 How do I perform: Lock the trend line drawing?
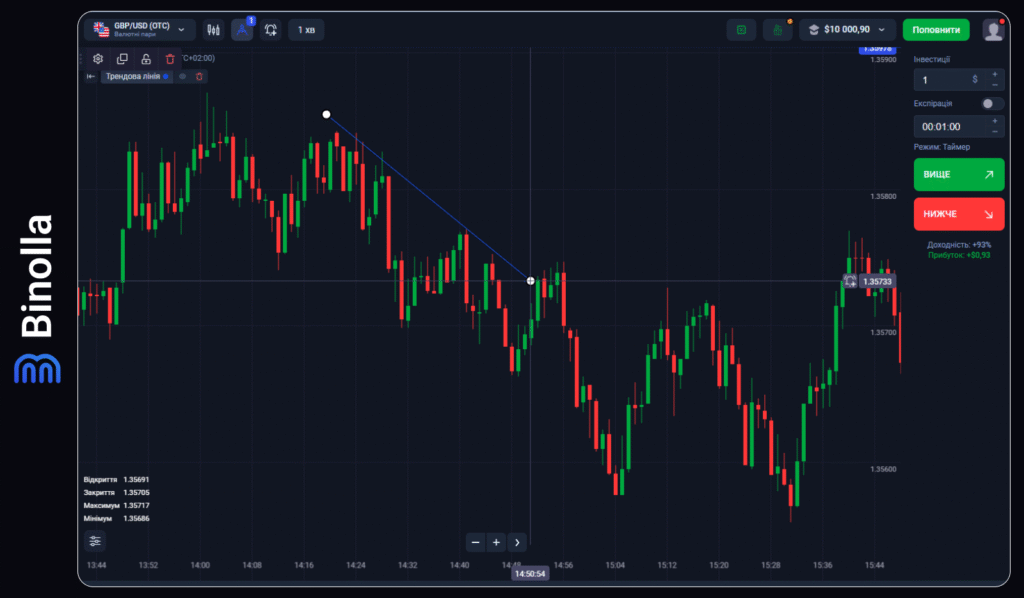click(x=146, y=59)
